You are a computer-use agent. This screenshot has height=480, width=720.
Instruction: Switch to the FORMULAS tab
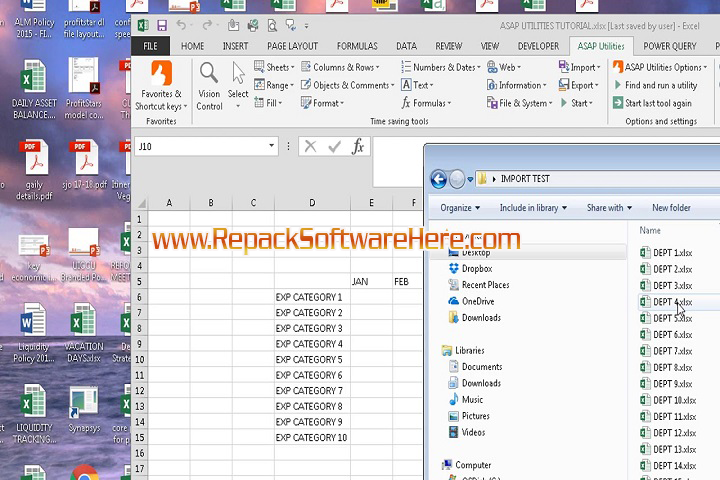357,46
